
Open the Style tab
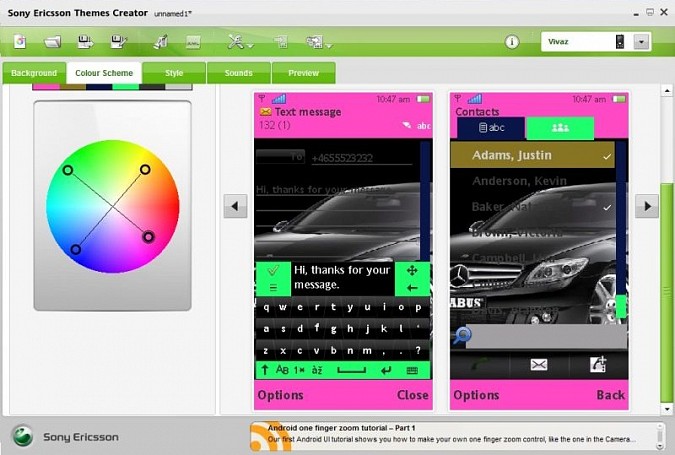174,73
